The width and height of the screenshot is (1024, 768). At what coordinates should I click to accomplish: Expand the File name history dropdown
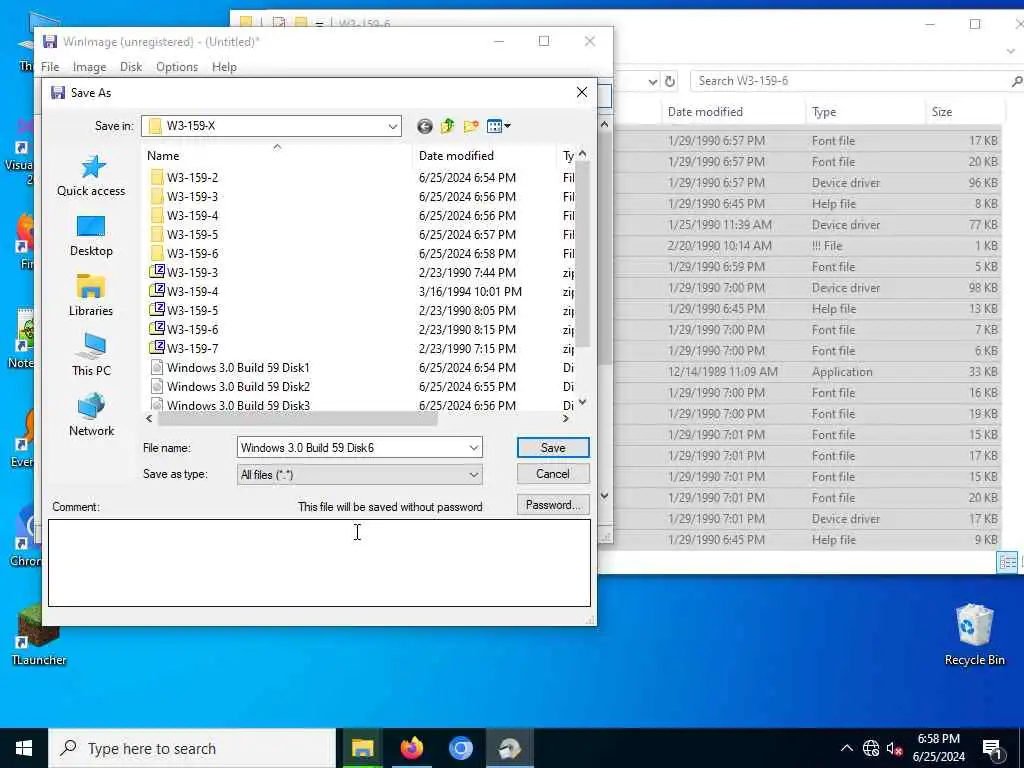(x=473, y=448)
